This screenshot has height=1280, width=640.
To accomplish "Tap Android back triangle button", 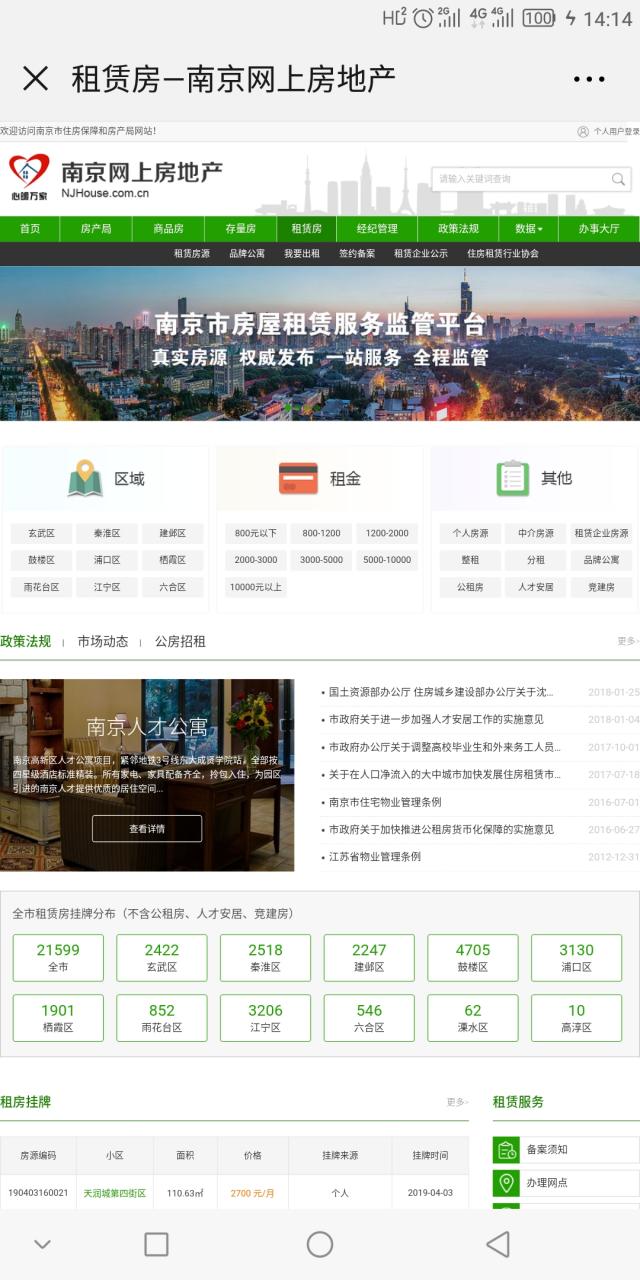I will pos(497,1244).
